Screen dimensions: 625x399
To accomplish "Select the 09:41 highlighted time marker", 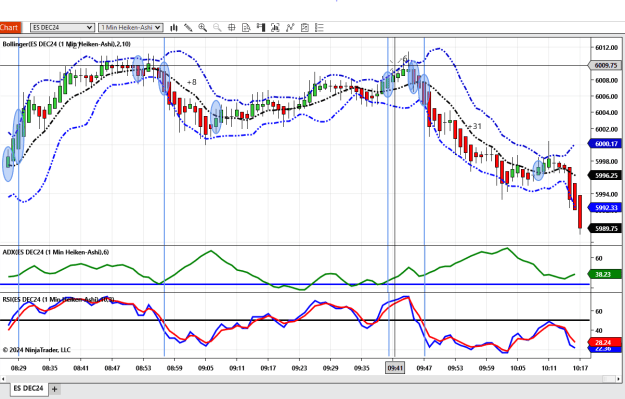I will click(395, 368).
